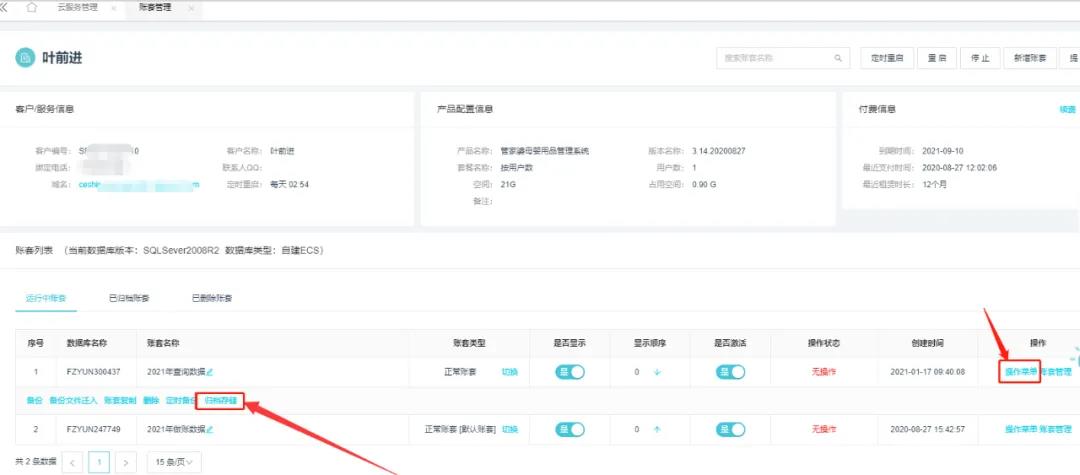Edit name of 2021年做账数据 via pencil icon
Viewport: 1080px width, 475px height.
click(210, 429)
